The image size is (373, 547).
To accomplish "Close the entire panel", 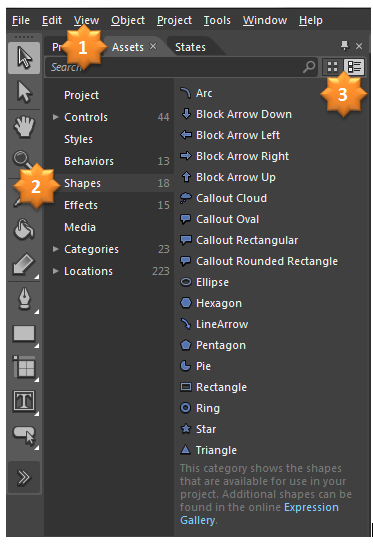I will (359, 46).
